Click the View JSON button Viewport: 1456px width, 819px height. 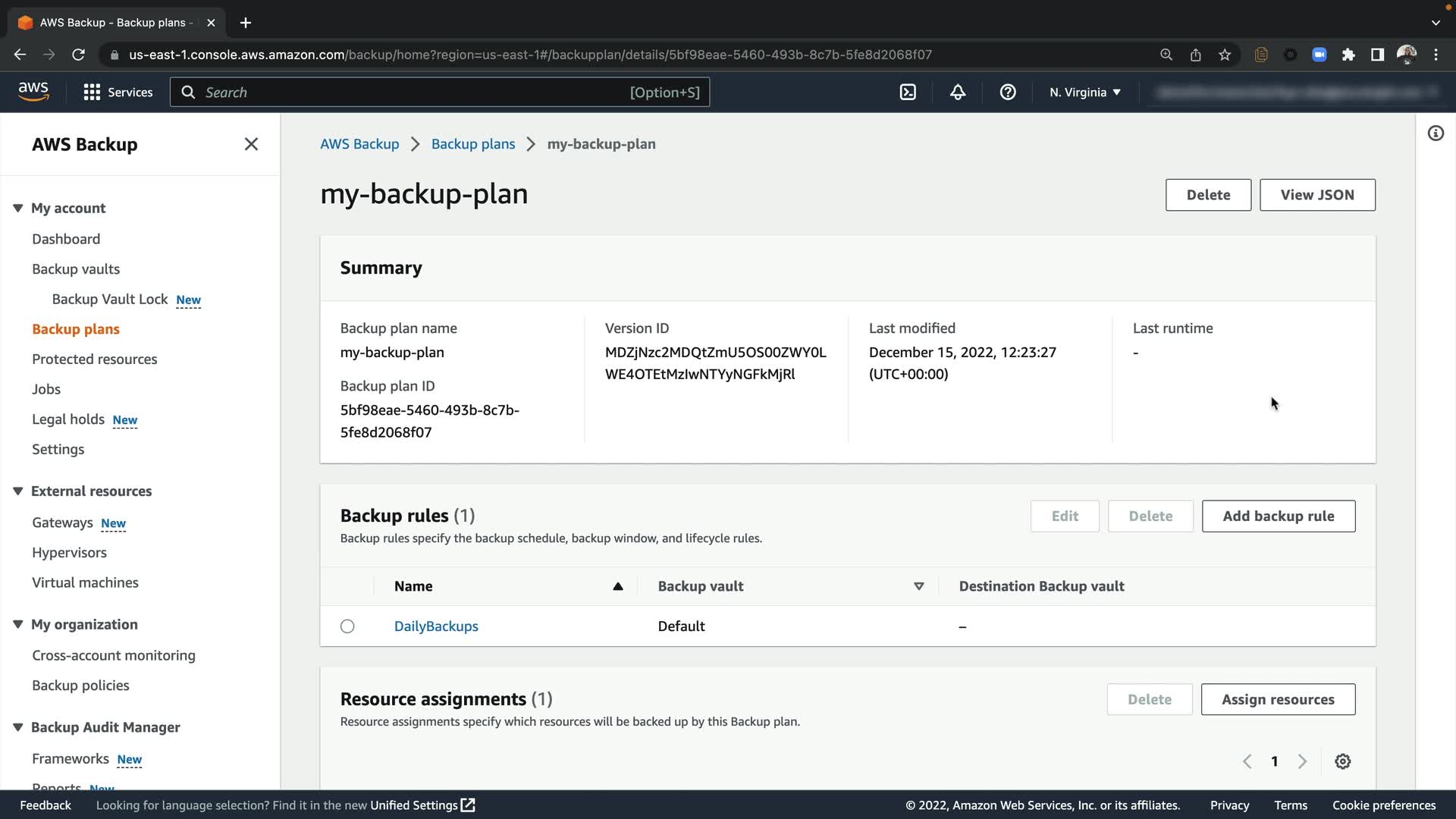[x=1316, y=195]
